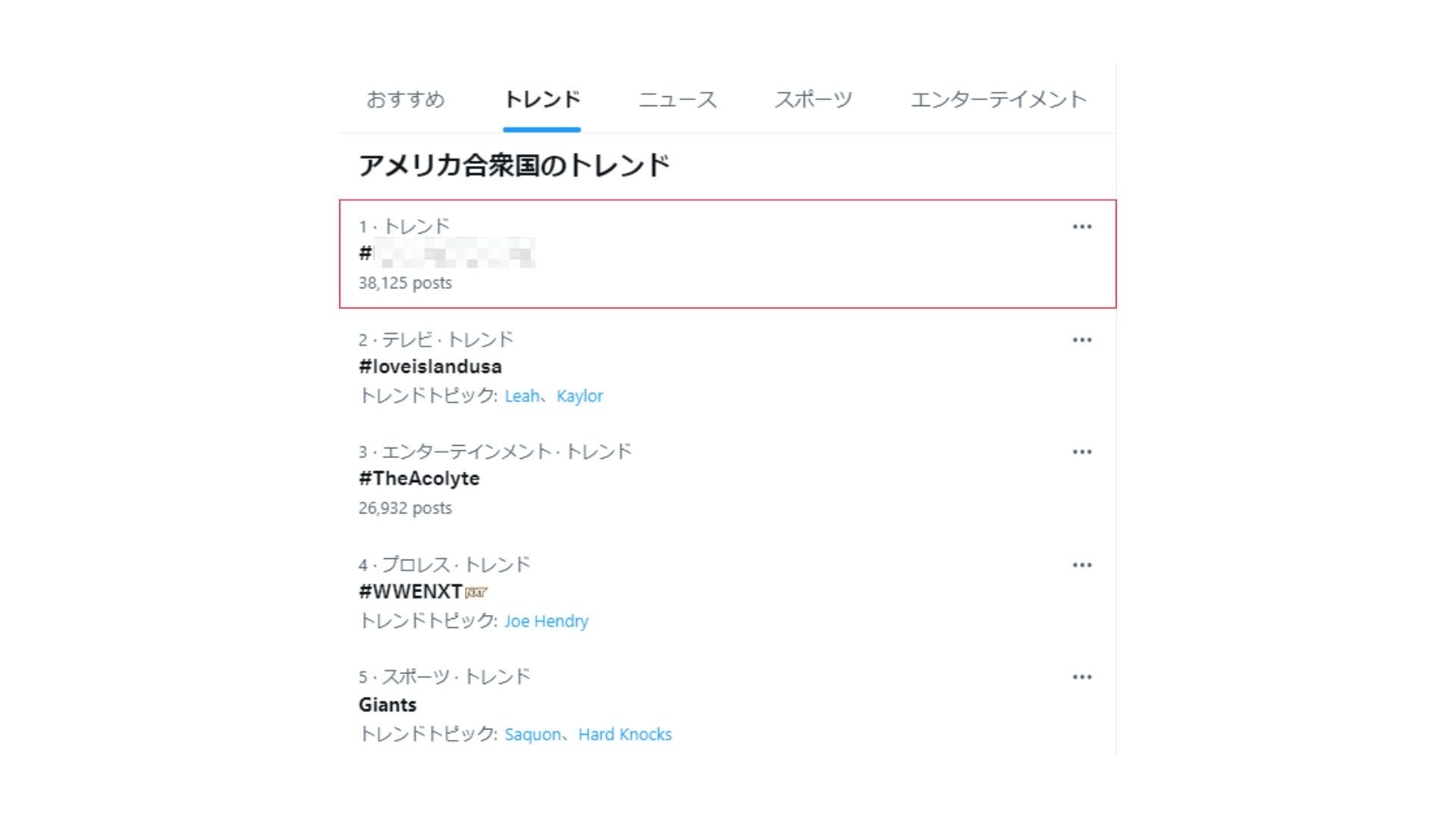The width and height of the screenshot is (1456, 819).
Task: Select the トレンド tab
Action: (x=541, y=99)
